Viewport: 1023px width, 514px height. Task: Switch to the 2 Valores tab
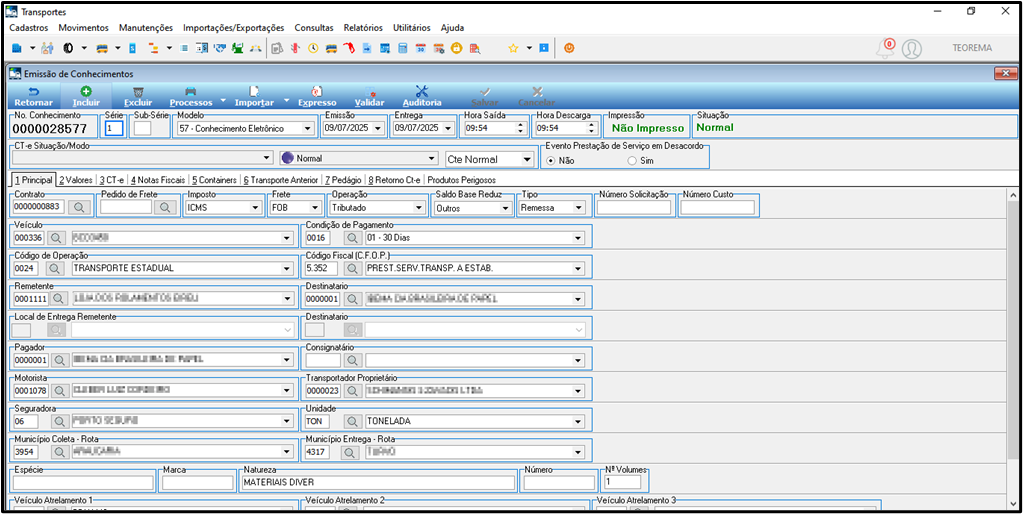[x=76, y=179]
